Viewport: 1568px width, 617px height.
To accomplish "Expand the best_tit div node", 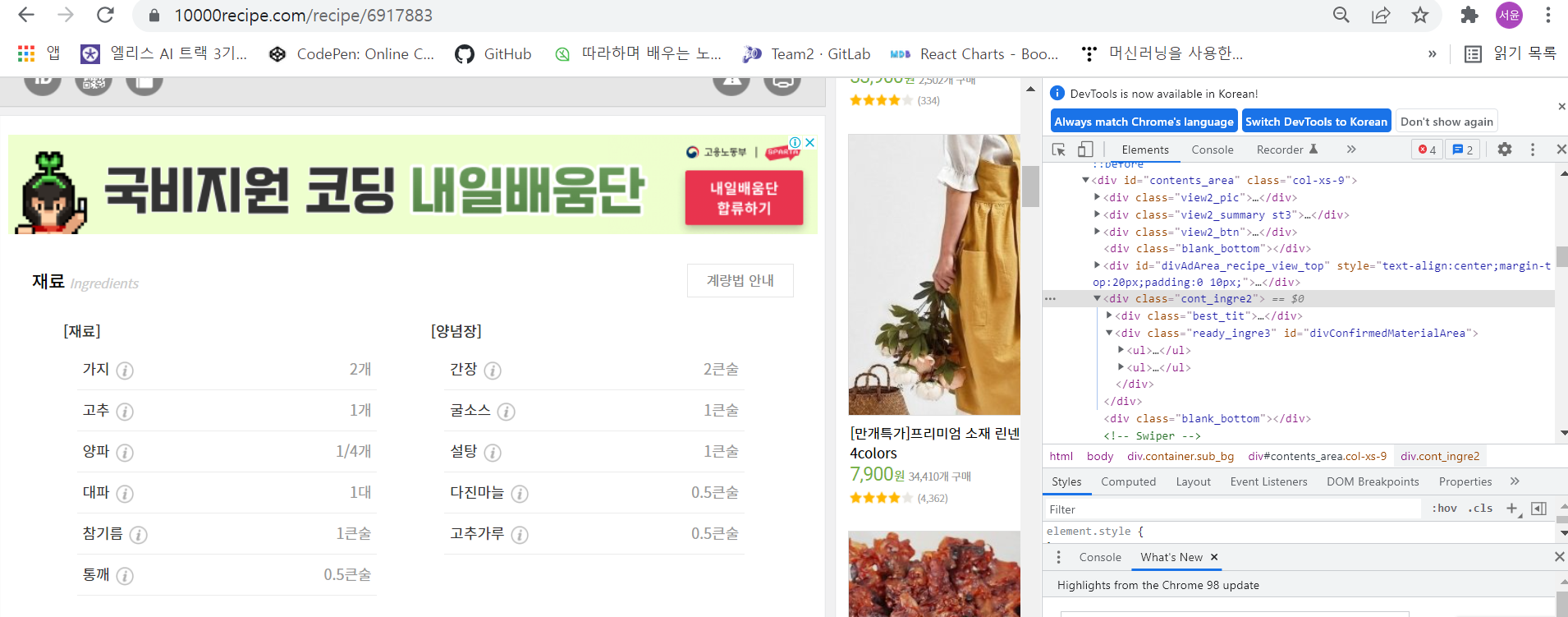I will [x=1109, y=315].
